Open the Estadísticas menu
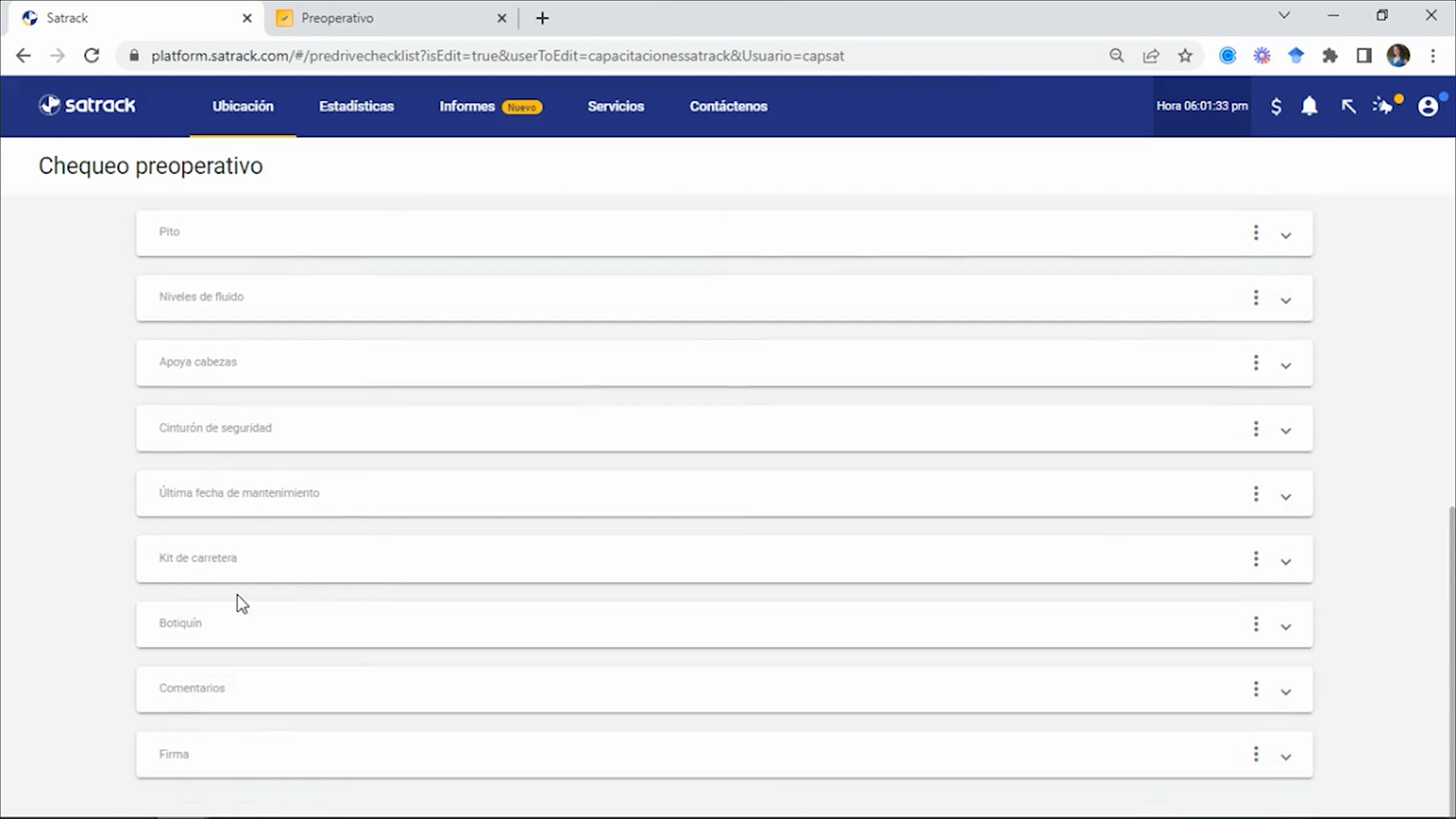 pyautogui.click(x=356, y=107)
